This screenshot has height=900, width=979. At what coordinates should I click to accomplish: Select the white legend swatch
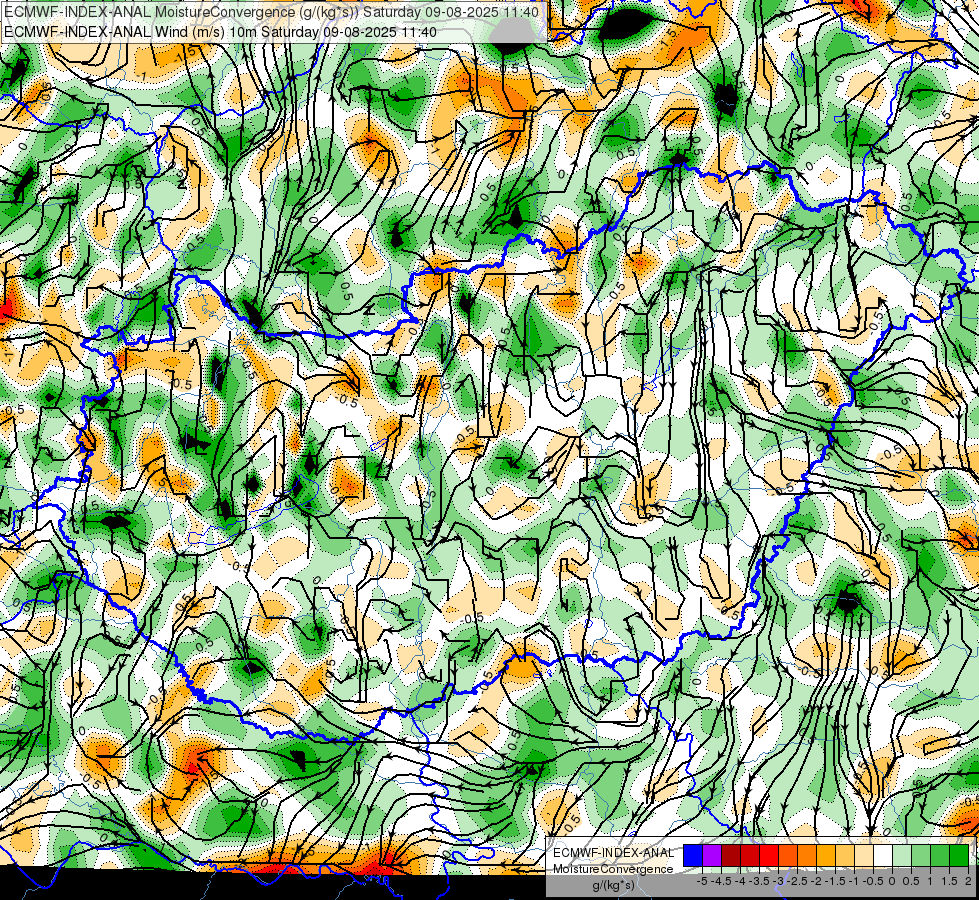coord(883,856)
